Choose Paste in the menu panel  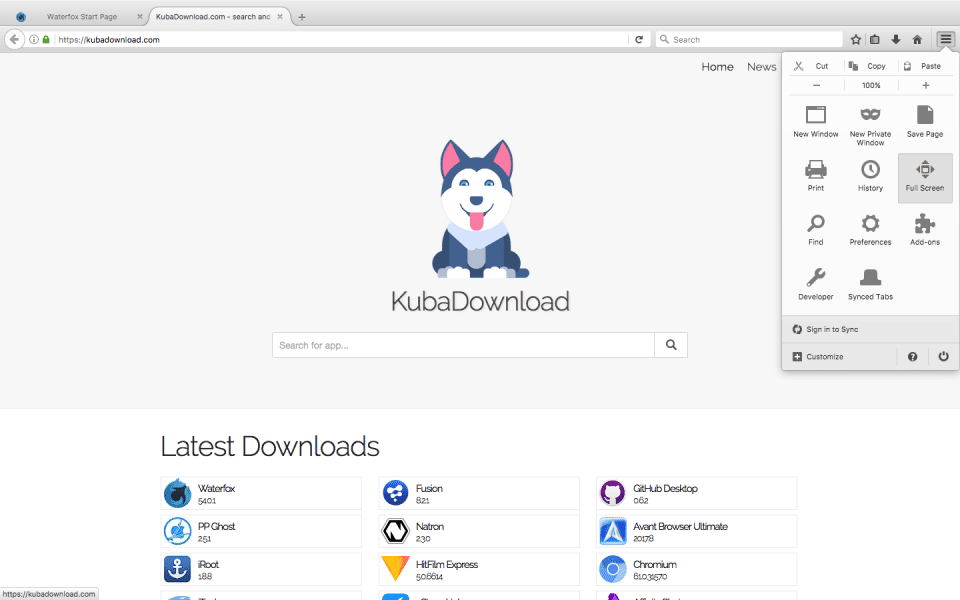924,66
